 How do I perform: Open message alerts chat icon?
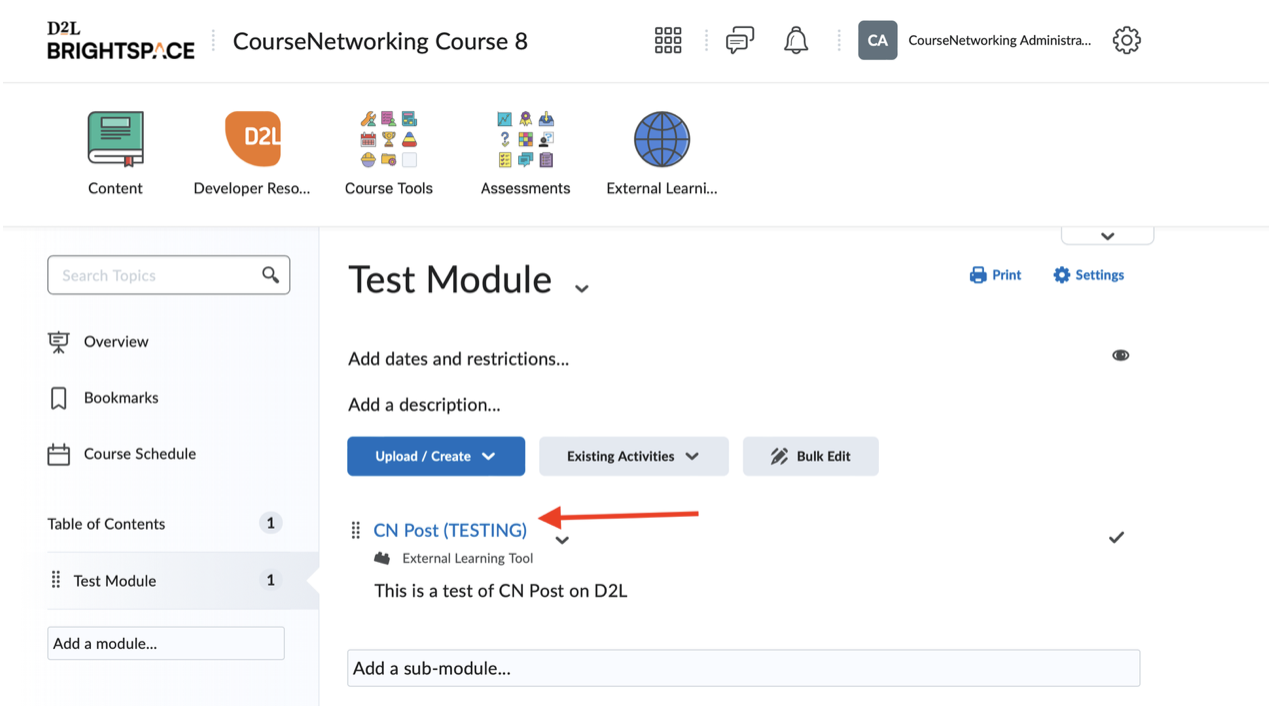tap(740, 41)
